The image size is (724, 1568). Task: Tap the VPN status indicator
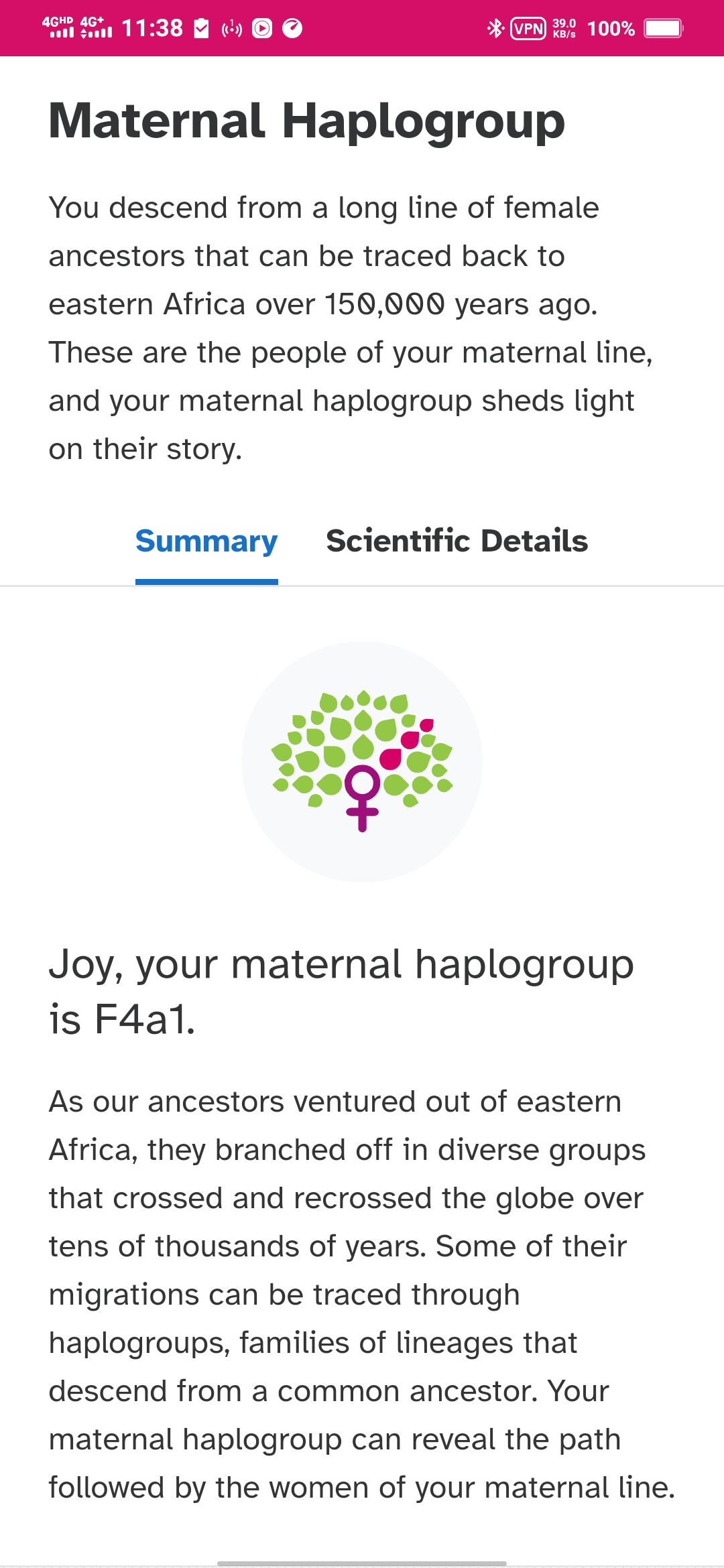click(528, 28)
